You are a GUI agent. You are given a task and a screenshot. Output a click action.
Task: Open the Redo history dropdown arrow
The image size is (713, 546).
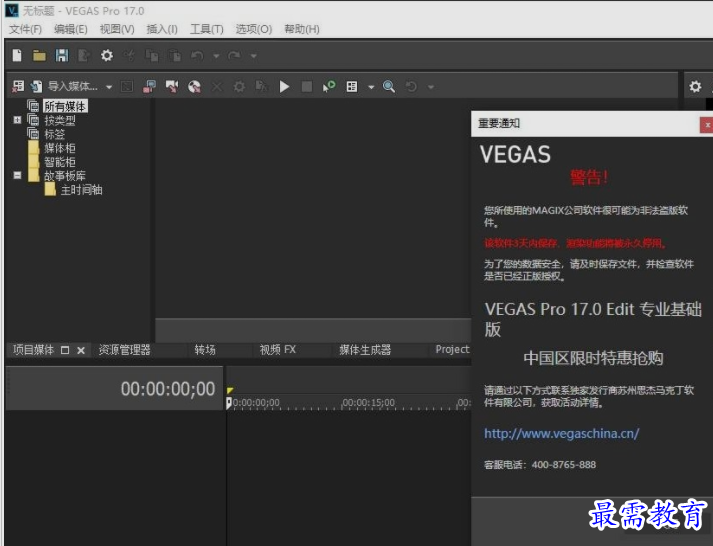[x=254, y=56]
